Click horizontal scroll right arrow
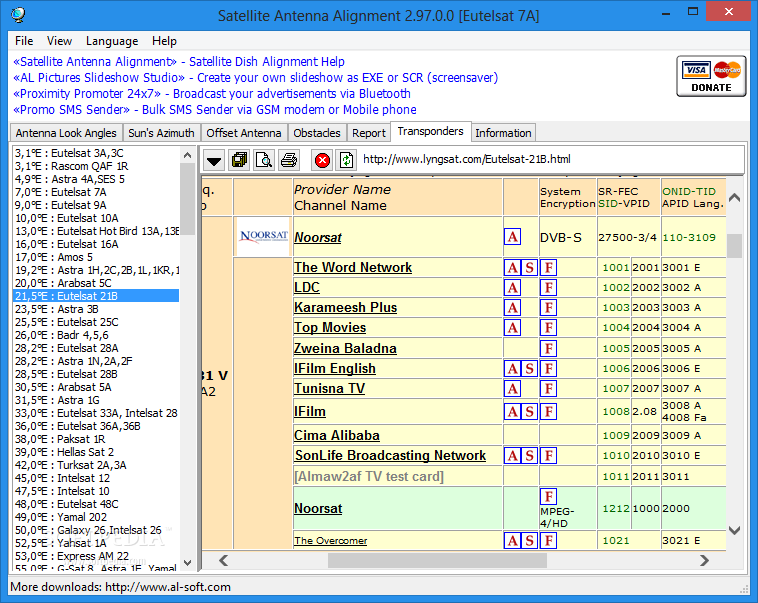The height and width of the screenshot is (603, 758). pos(704,561)
